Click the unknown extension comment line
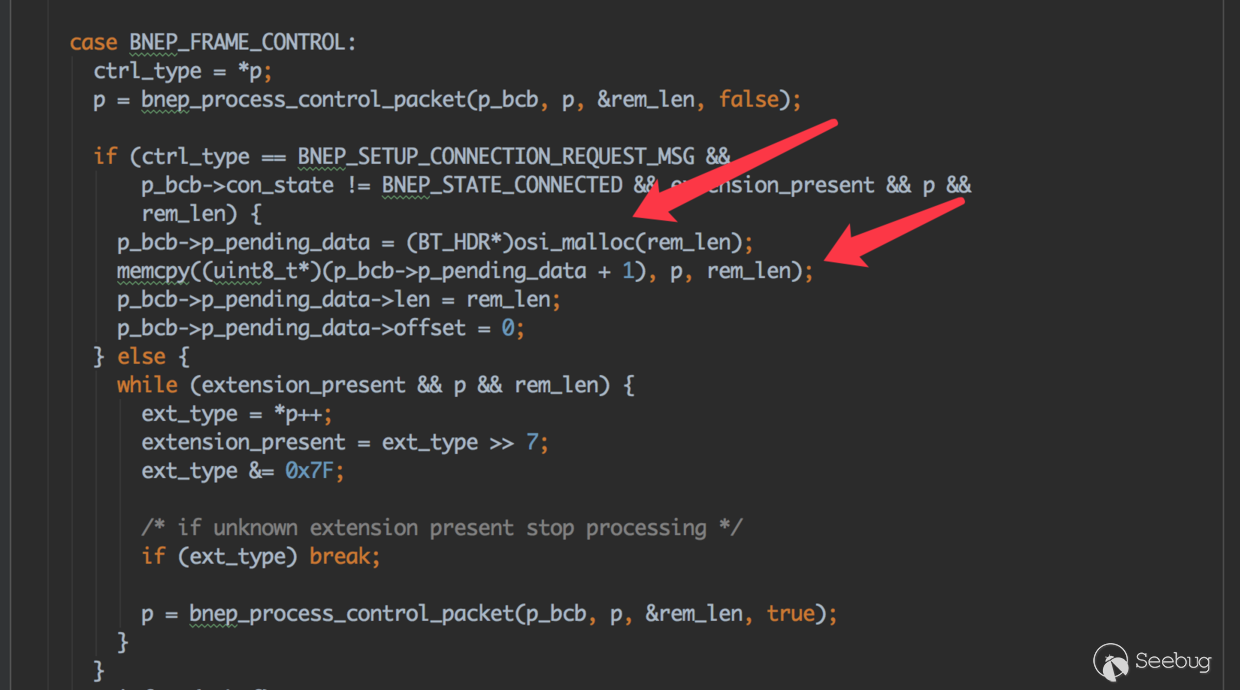This screenshot has width=1240, height=690. [x=441, y=527]
